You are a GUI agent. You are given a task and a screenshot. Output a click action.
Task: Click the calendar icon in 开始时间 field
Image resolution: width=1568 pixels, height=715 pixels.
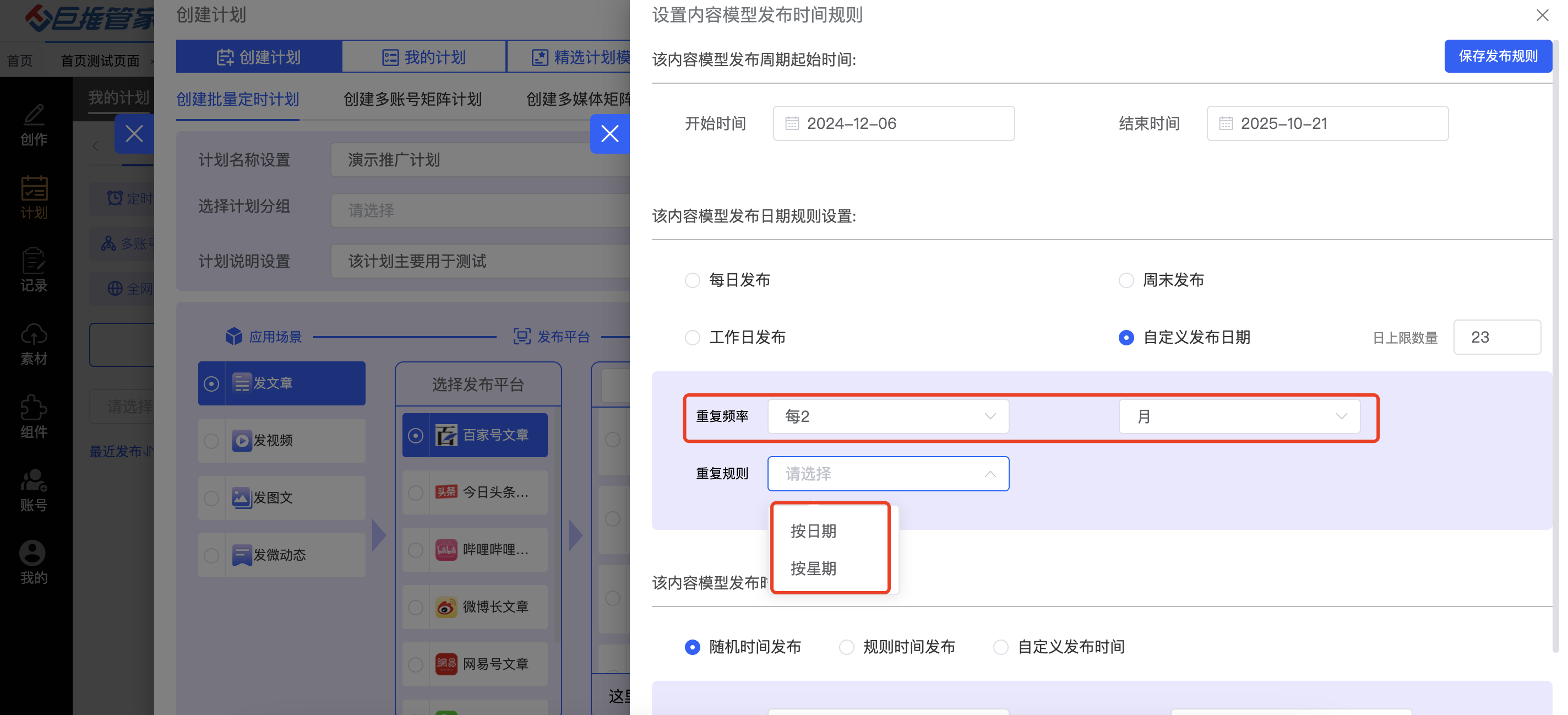coord(791,123)
